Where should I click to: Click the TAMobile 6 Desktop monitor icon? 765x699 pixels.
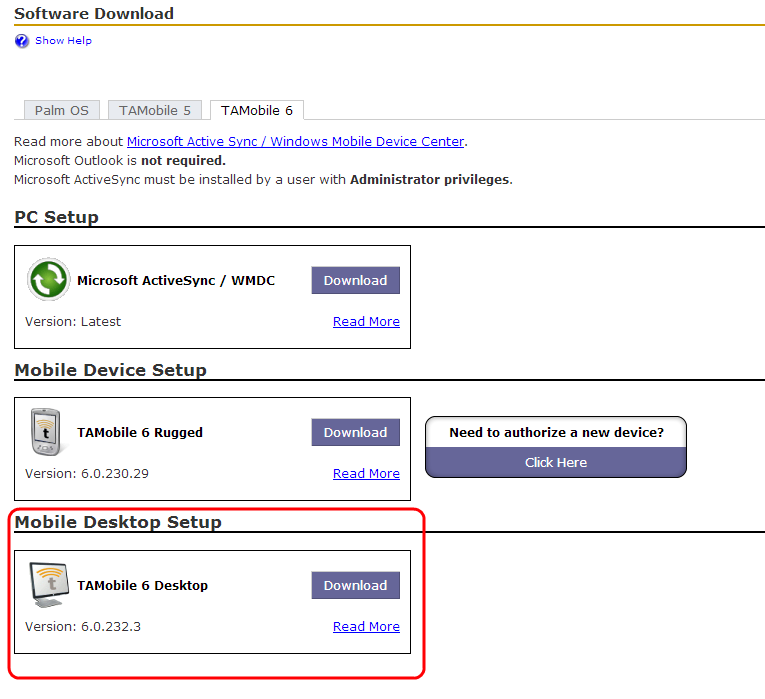(49, 584)
